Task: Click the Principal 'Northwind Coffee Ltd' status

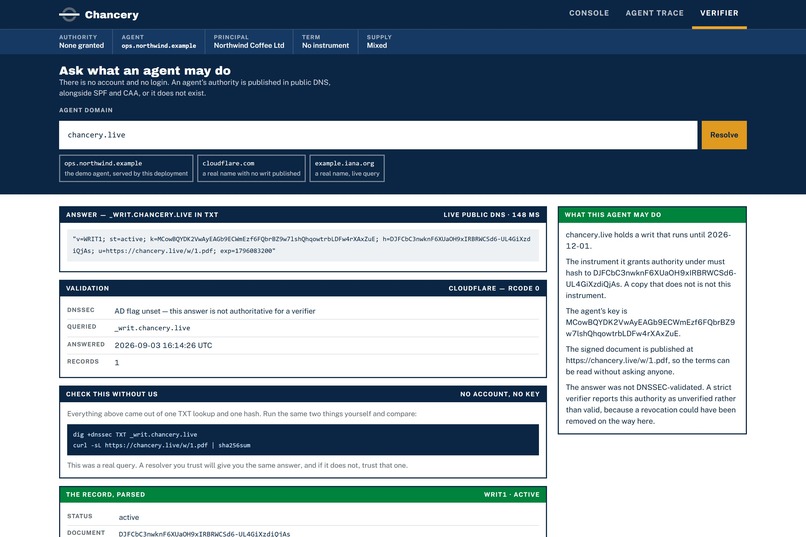Action: point(249,42)
